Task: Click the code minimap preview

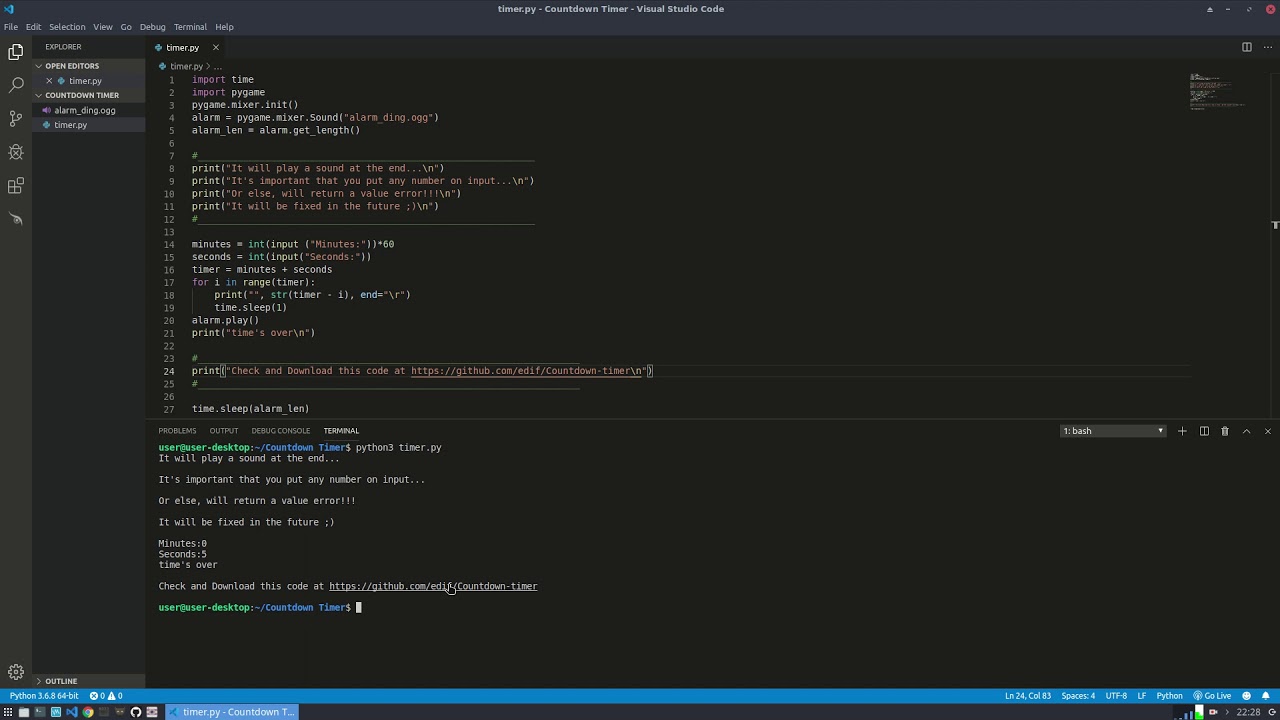Action: click(1217, 91)
